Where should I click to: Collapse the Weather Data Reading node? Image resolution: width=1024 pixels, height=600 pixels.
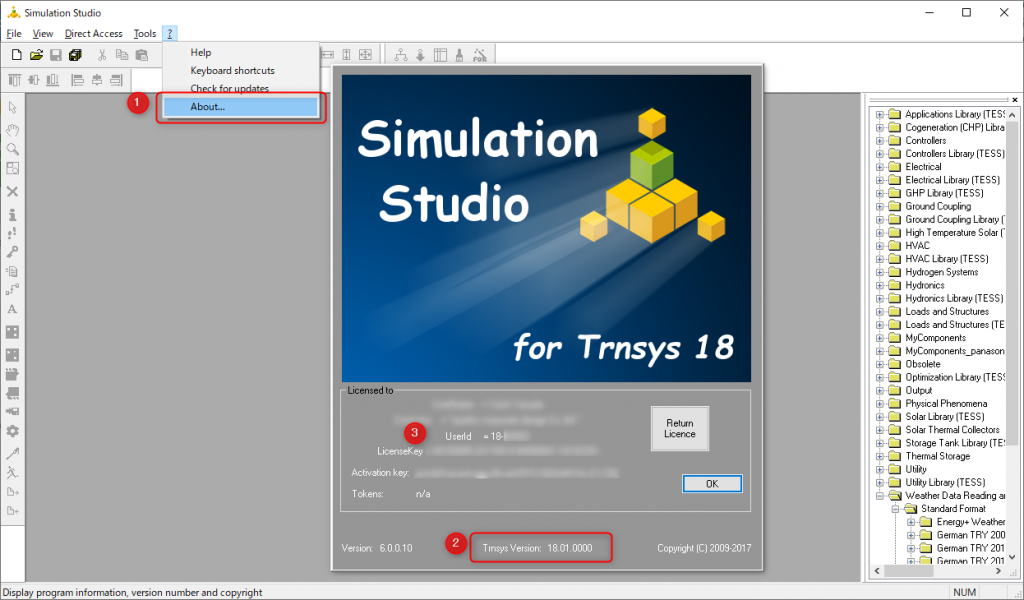pos(882,495)
